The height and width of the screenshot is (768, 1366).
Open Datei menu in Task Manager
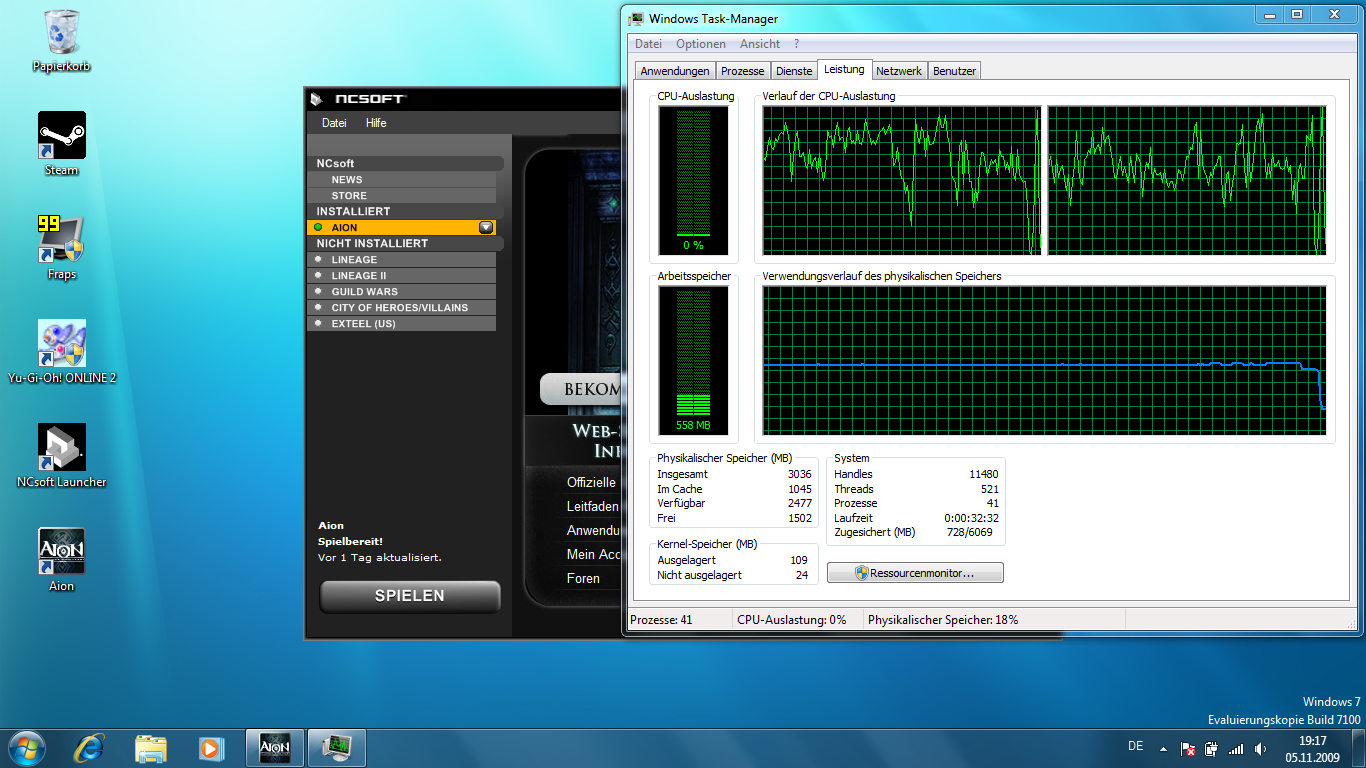tap(648, 44)
